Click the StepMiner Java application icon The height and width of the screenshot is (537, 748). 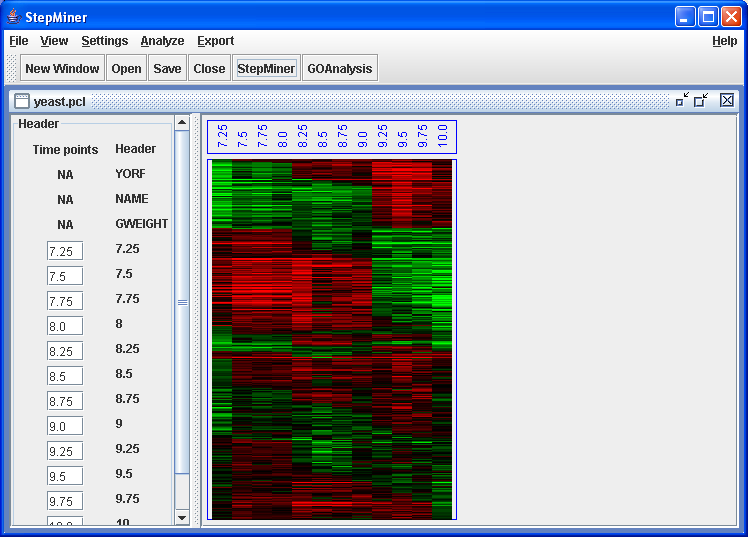pyautogui.click(x=14, y=17)
